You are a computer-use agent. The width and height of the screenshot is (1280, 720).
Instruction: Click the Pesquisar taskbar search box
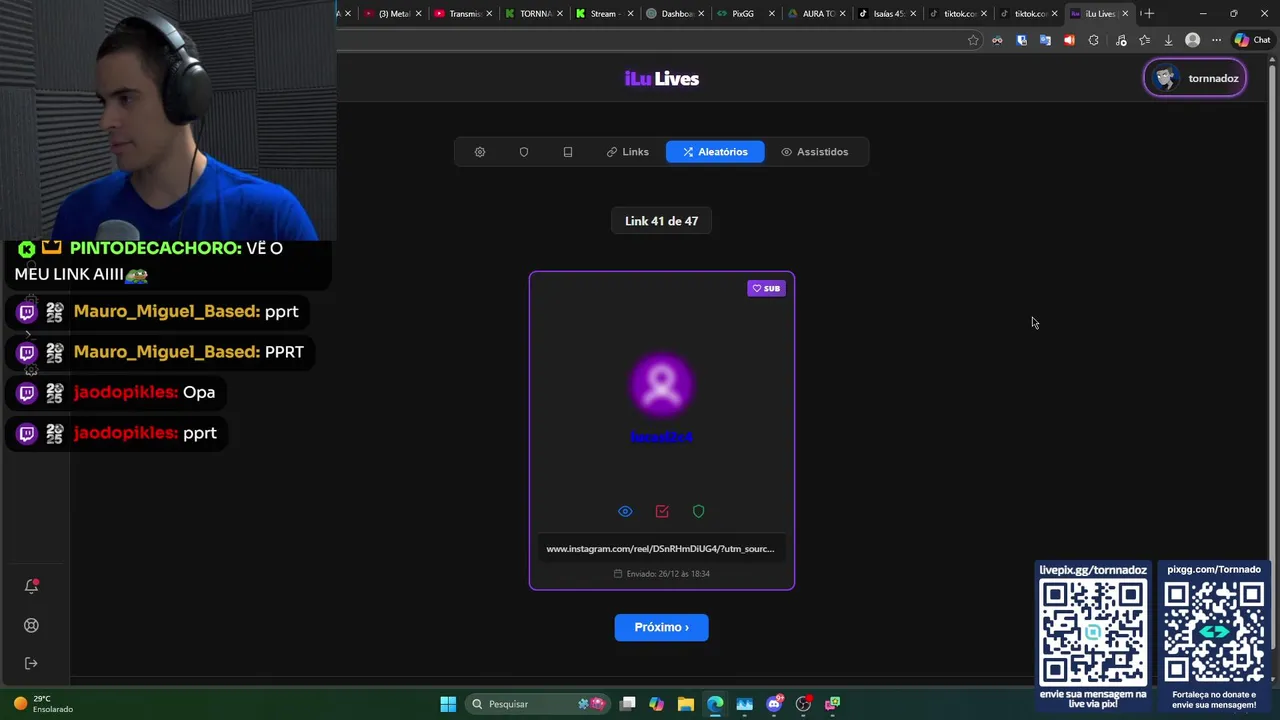point(537,704)
